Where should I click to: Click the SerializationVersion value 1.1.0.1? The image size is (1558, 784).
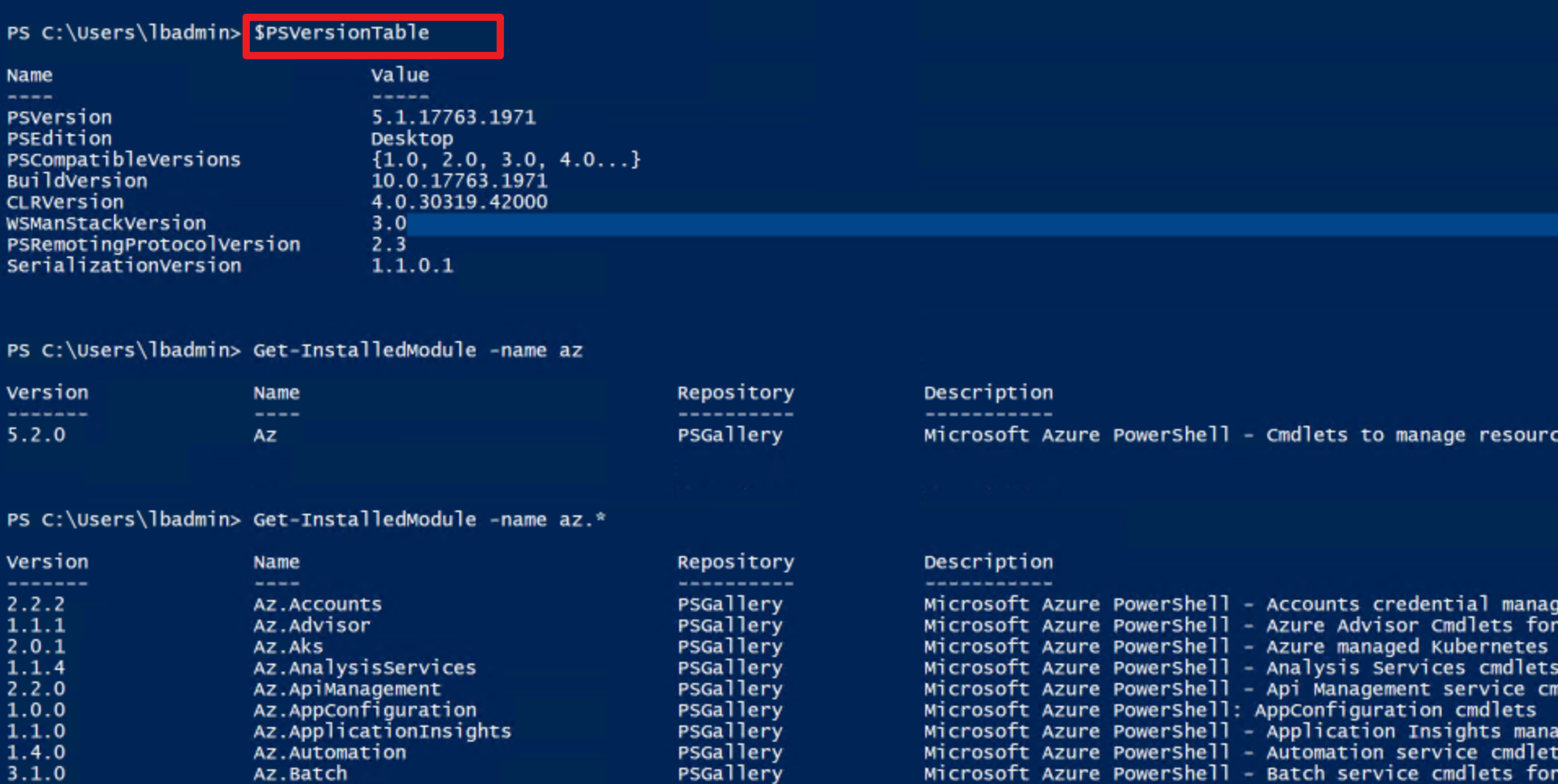coord(411,265)
